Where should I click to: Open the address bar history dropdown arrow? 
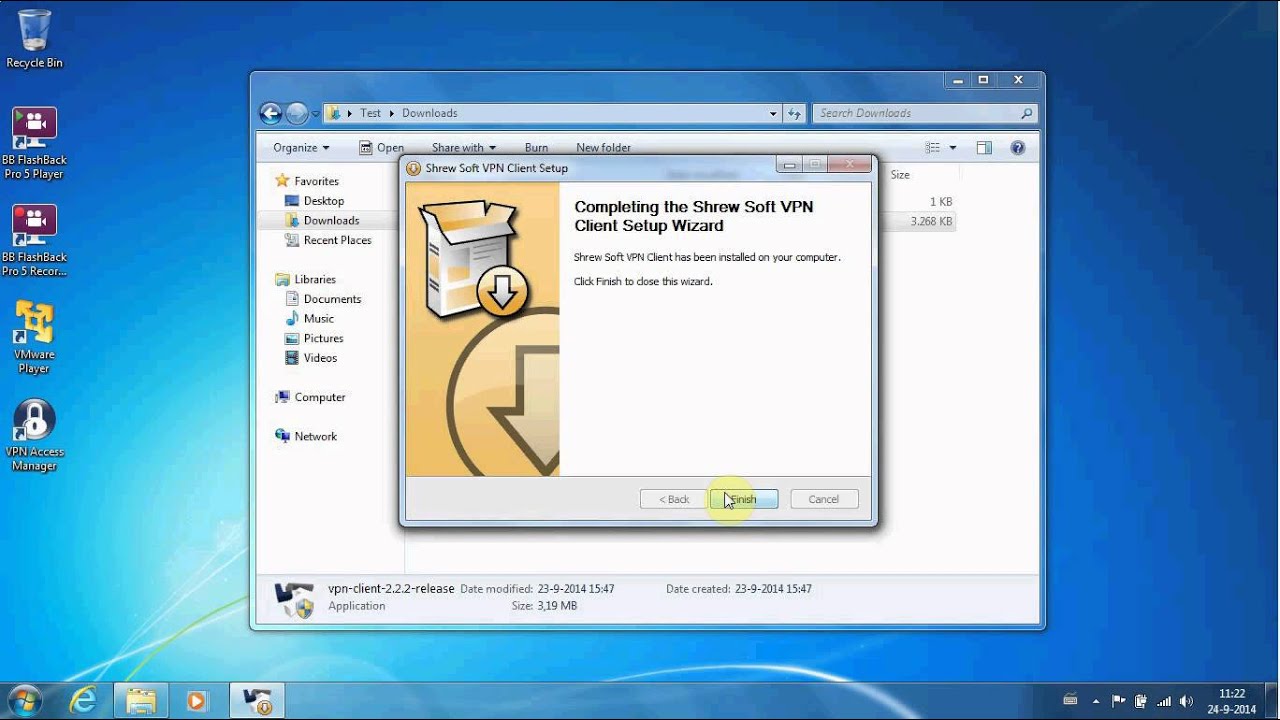(773, 113)
